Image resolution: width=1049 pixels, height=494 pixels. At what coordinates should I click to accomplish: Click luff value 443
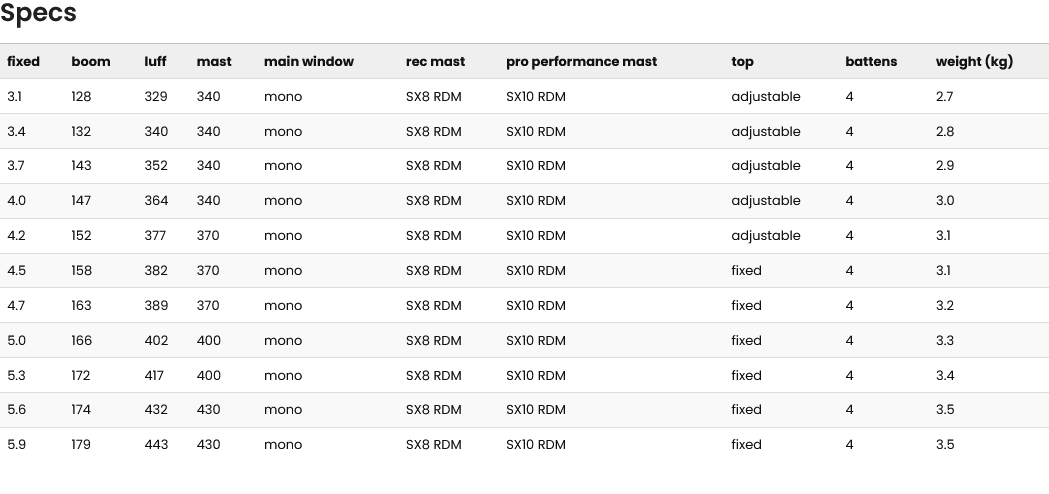157,444
